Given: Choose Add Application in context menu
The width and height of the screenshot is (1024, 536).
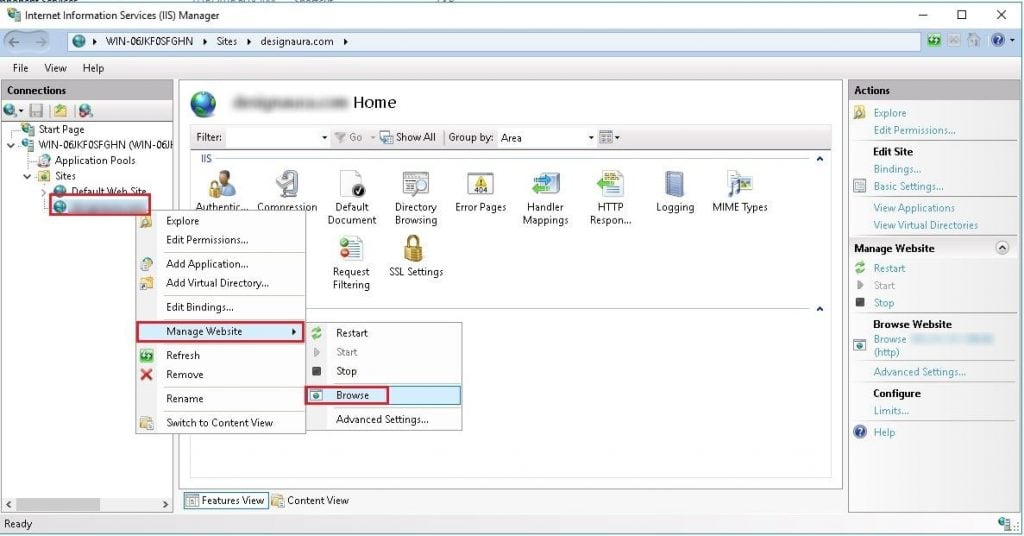Looking at the screenshot, I should pyautogui.click(x=220, y=264).
